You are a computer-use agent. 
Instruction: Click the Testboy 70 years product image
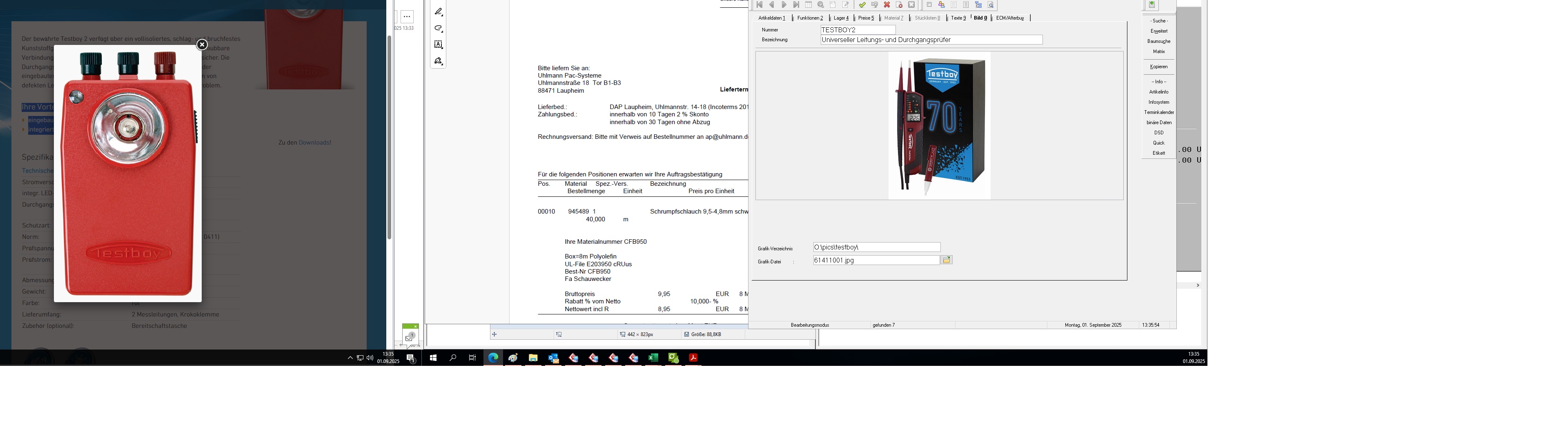point(939,125)
